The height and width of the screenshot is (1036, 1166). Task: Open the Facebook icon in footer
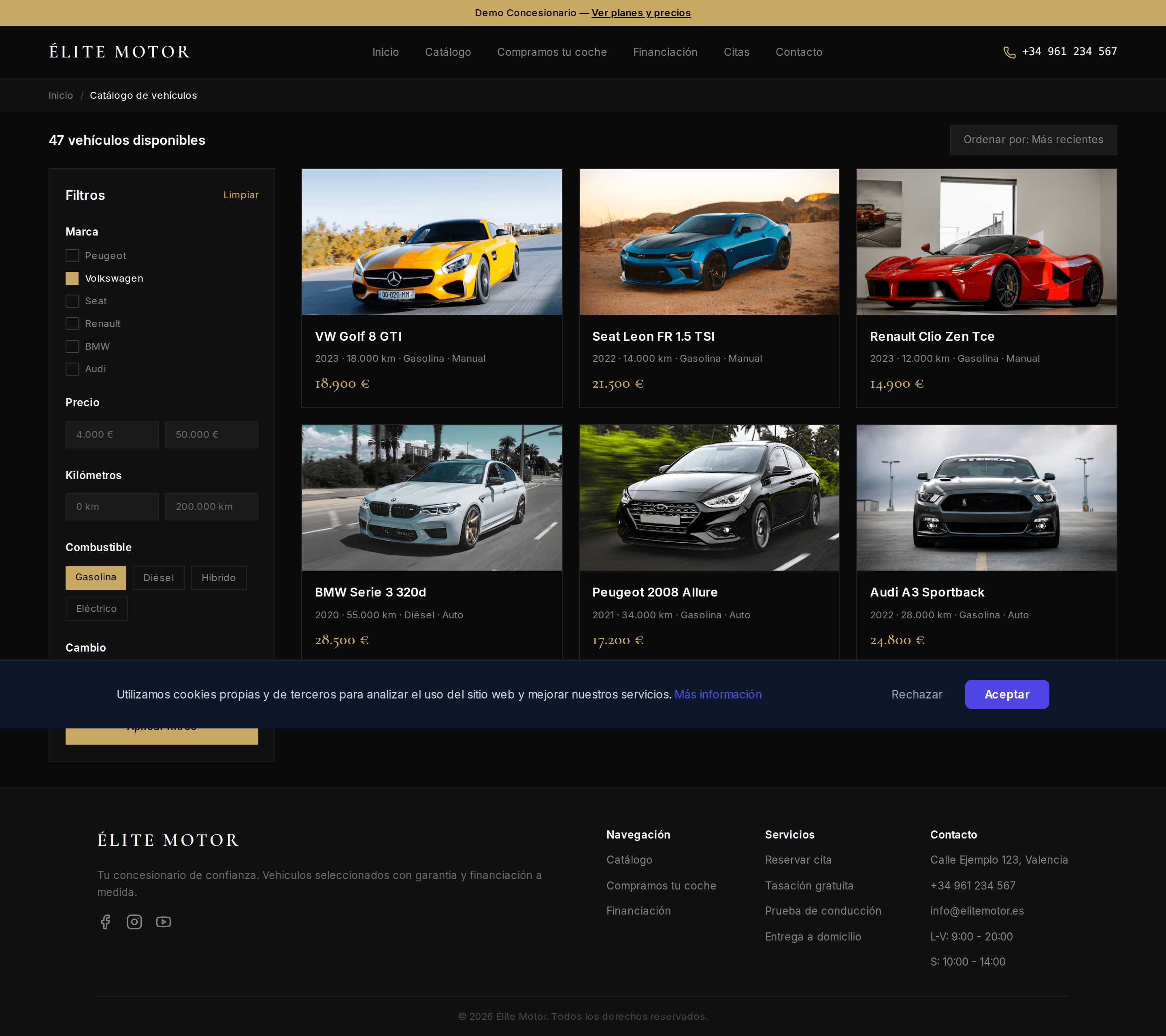point(106,922)
